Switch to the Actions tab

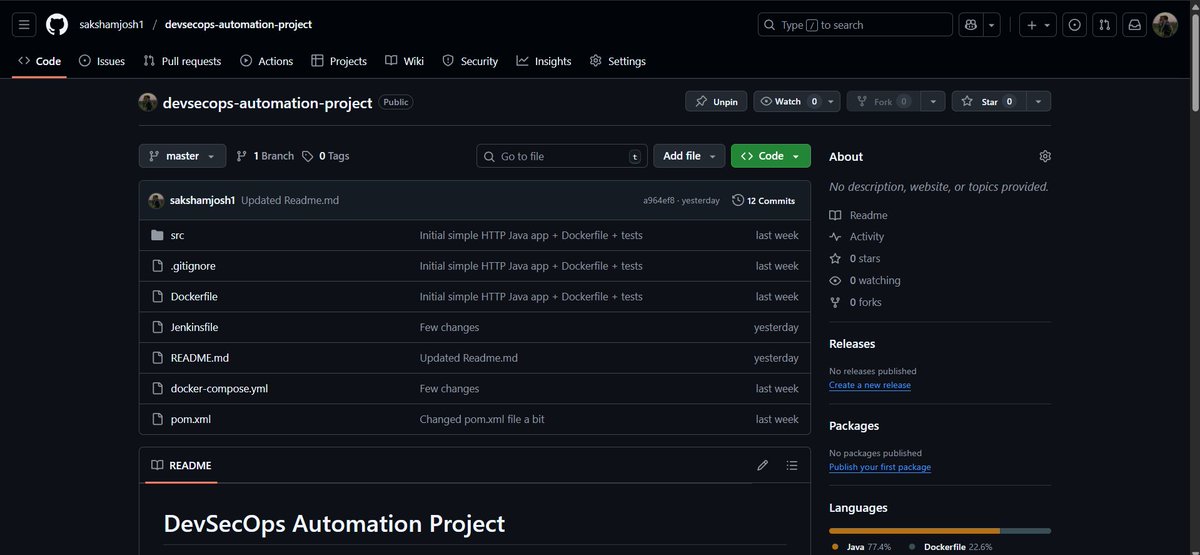[x=266, y=61]
